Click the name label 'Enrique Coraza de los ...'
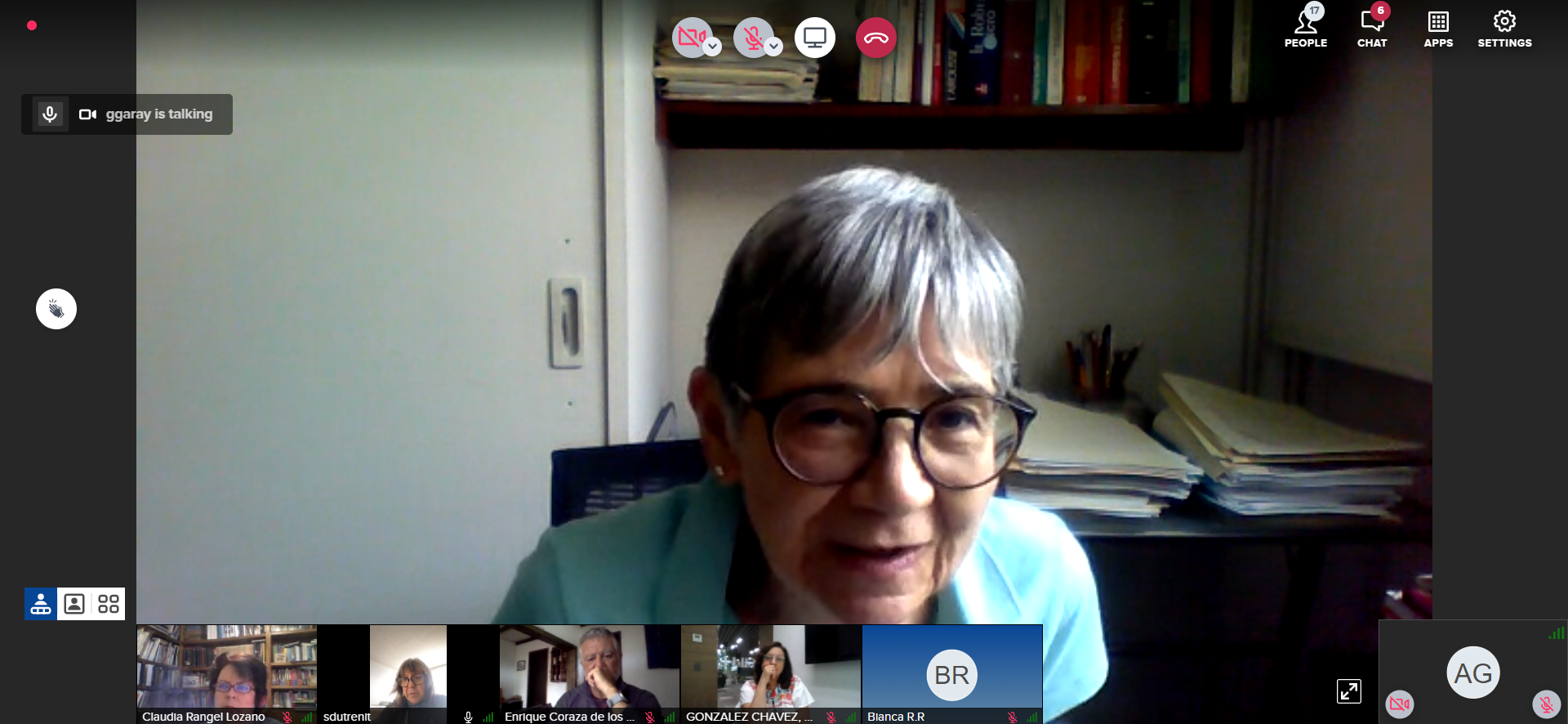The image size is (1568, 724). click(x=569, y=717)
